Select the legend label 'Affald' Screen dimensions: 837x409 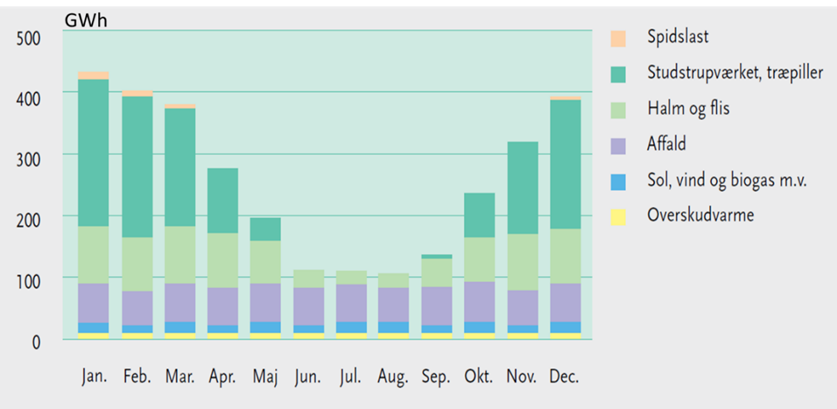[666, 144]
